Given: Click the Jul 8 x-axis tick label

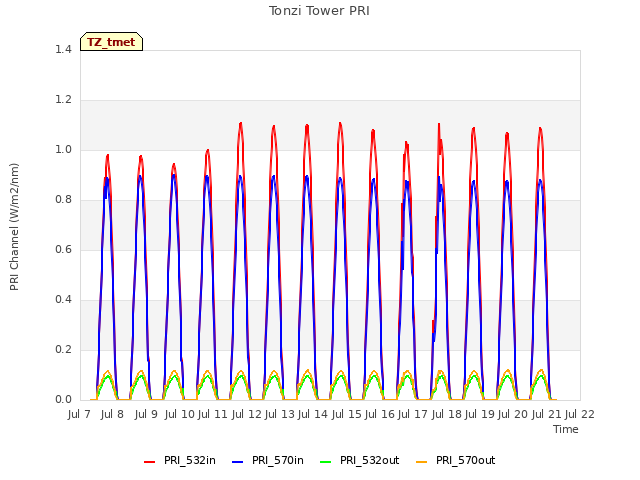Looking at the screenshot, I should [x=112, y=414].
